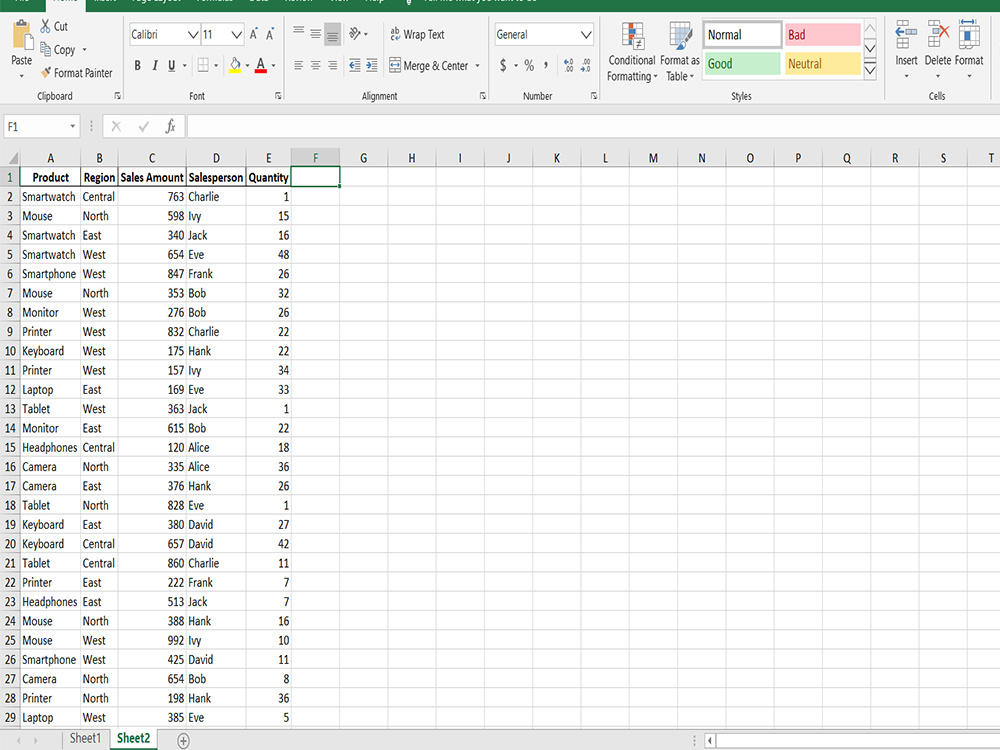Click Merge & Center
This screenshot has height=750, width=1000.
click(429, 65)
